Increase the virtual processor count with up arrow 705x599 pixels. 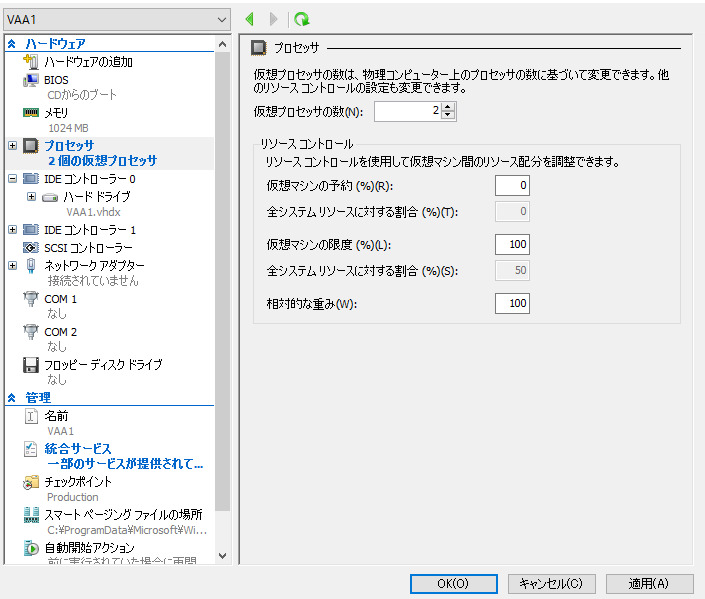(x=448, y=107)
